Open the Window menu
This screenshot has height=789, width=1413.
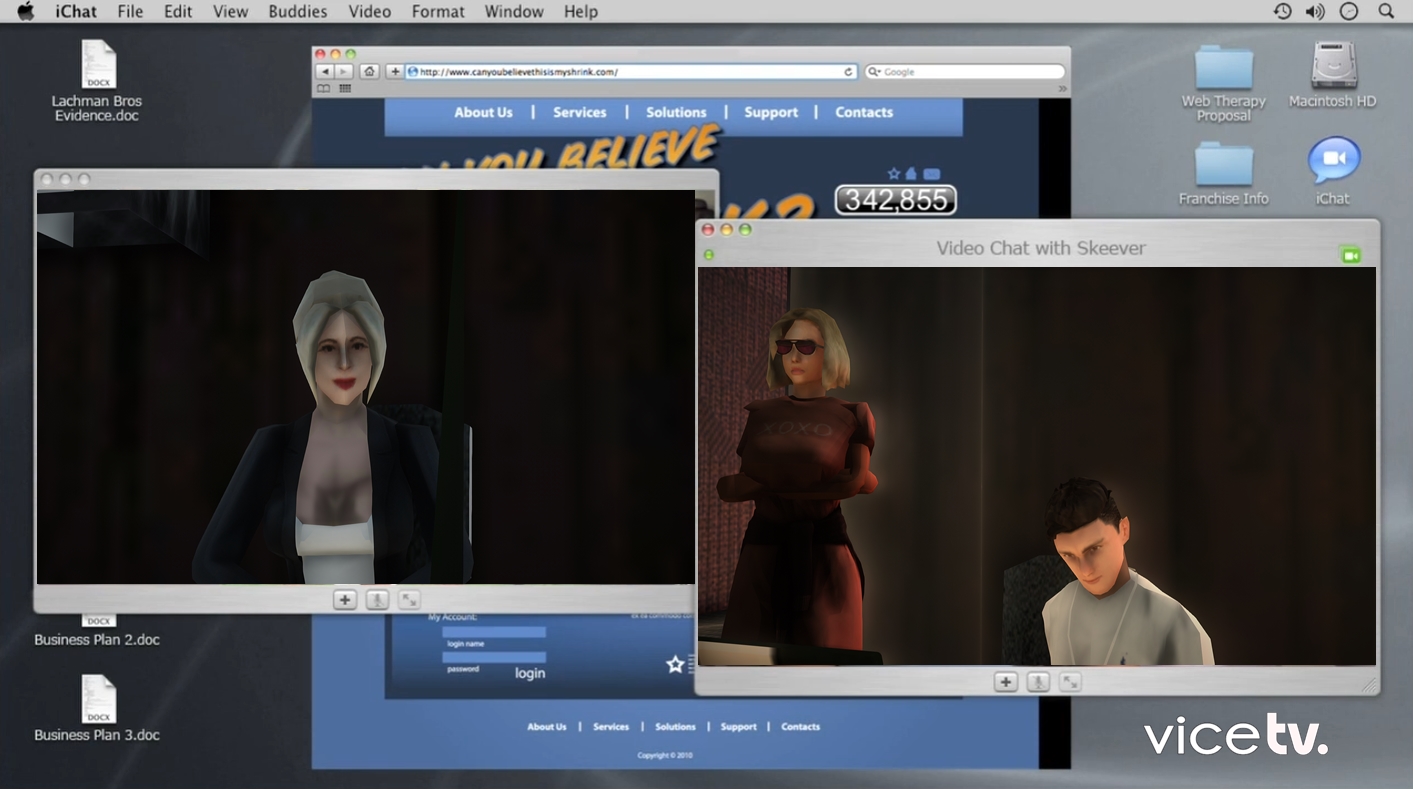coord(514,11)
